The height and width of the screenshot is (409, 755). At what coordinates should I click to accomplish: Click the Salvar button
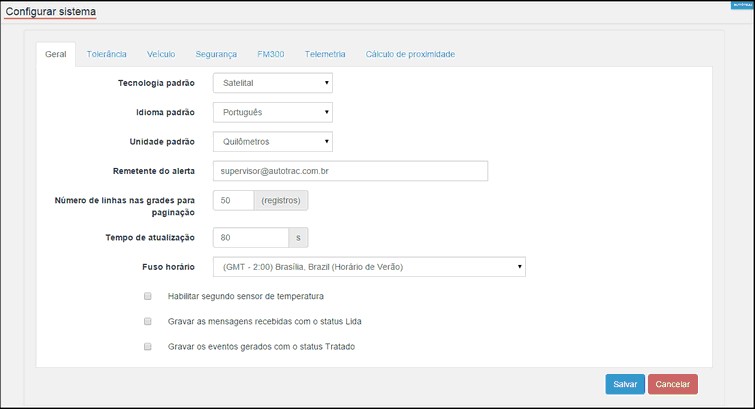(625, 384)
